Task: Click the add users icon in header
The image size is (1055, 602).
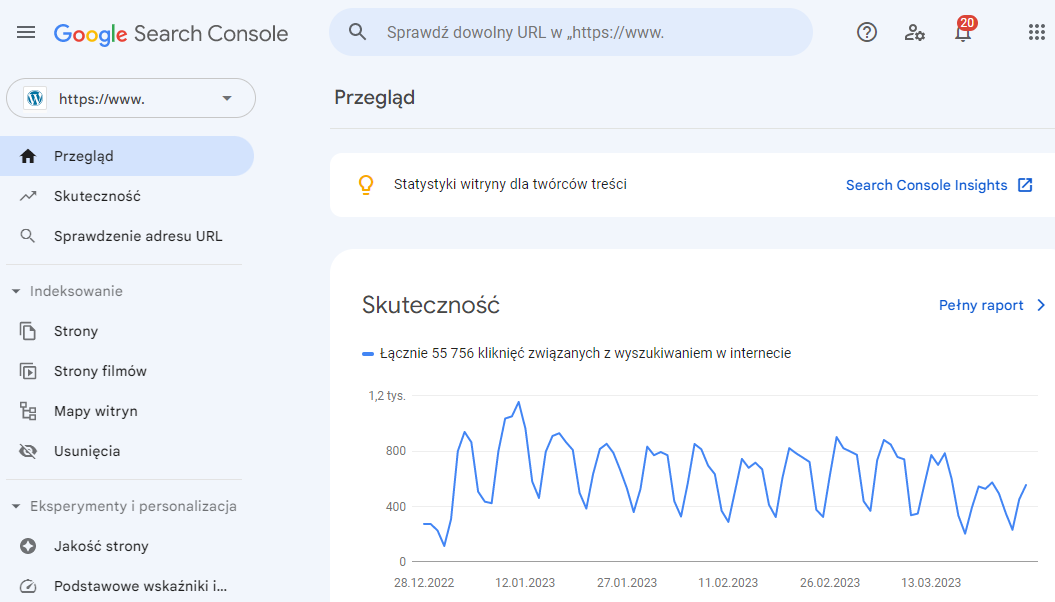Action: (914, 32)
